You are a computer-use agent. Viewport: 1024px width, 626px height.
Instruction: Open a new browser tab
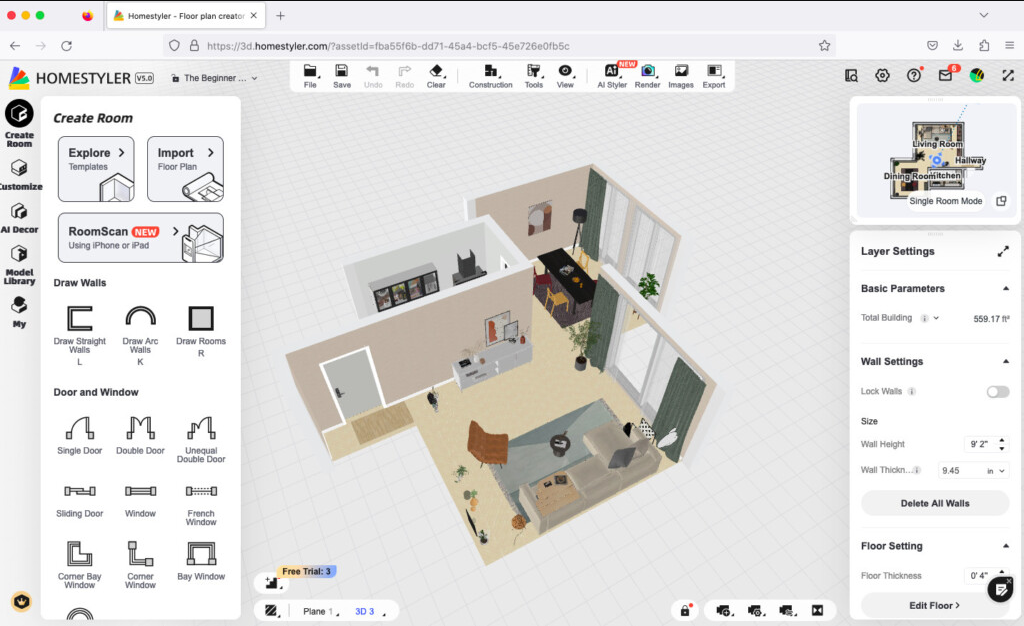tap(280, 16)
